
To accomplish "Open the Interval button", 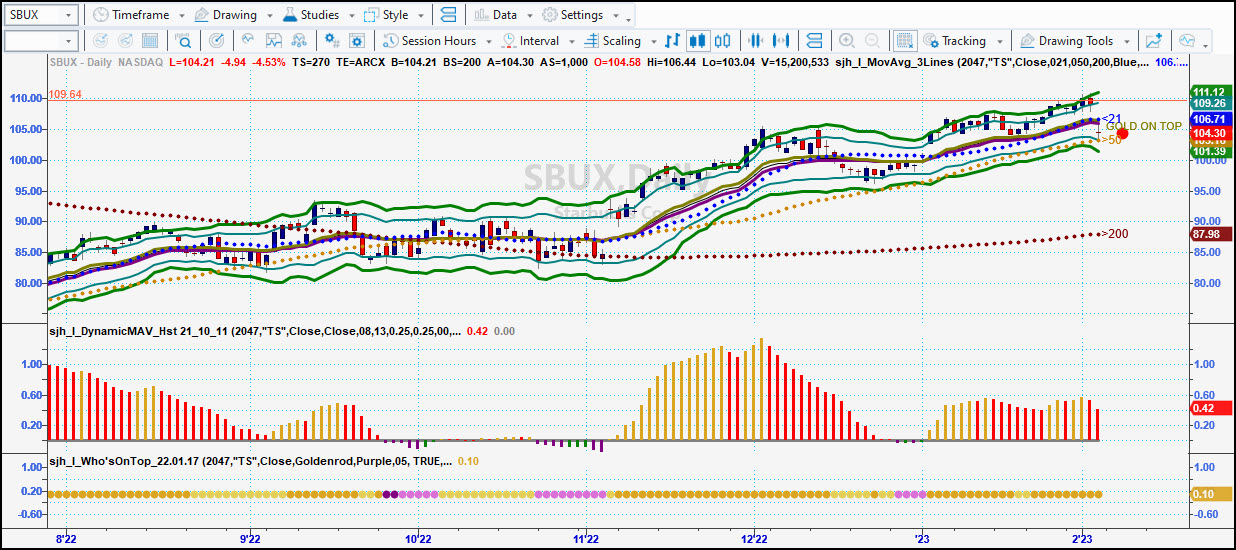I will point(530,41).
